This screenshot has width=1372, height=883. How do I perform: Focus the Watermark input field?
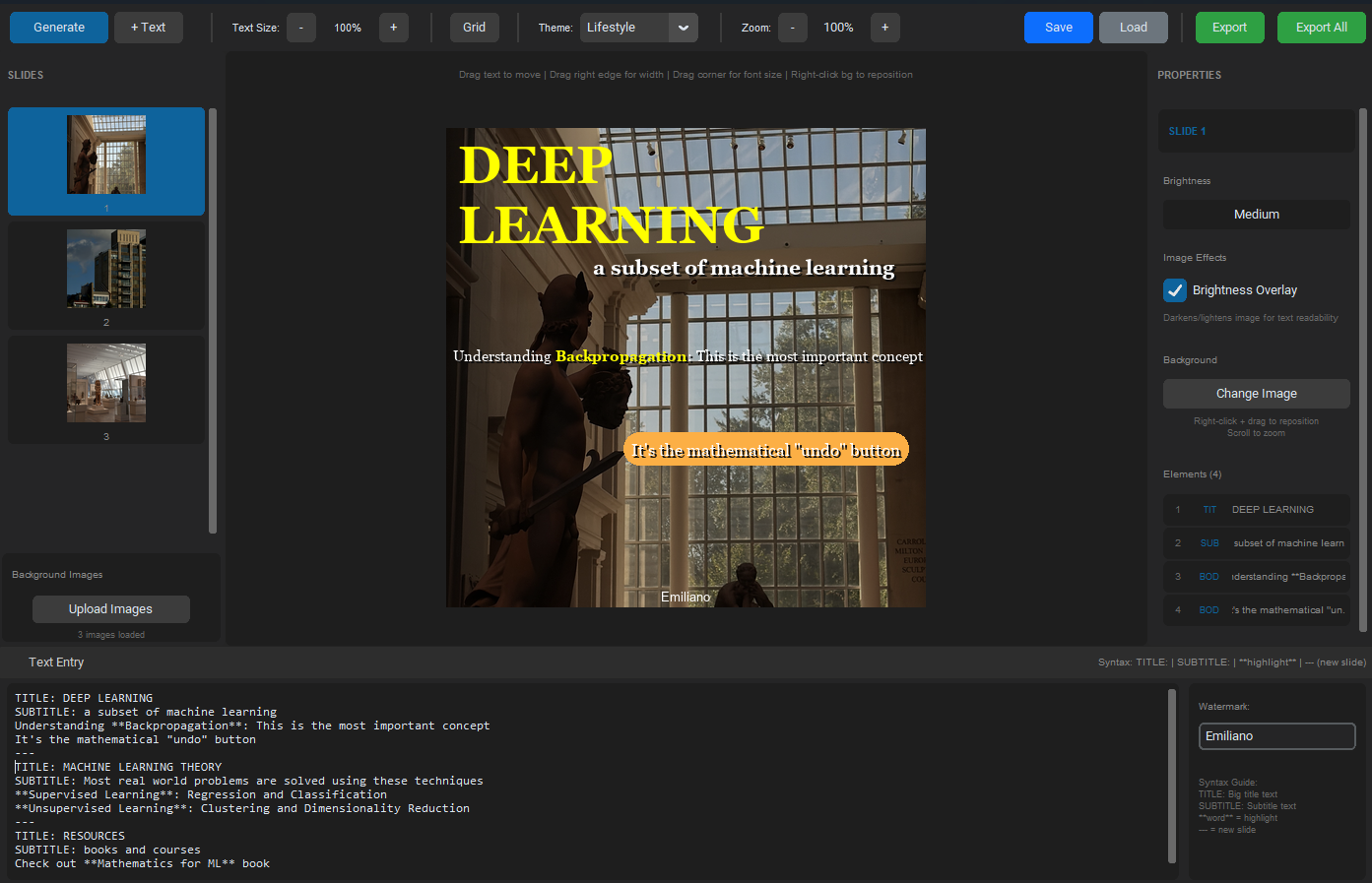coord(1276,735)
